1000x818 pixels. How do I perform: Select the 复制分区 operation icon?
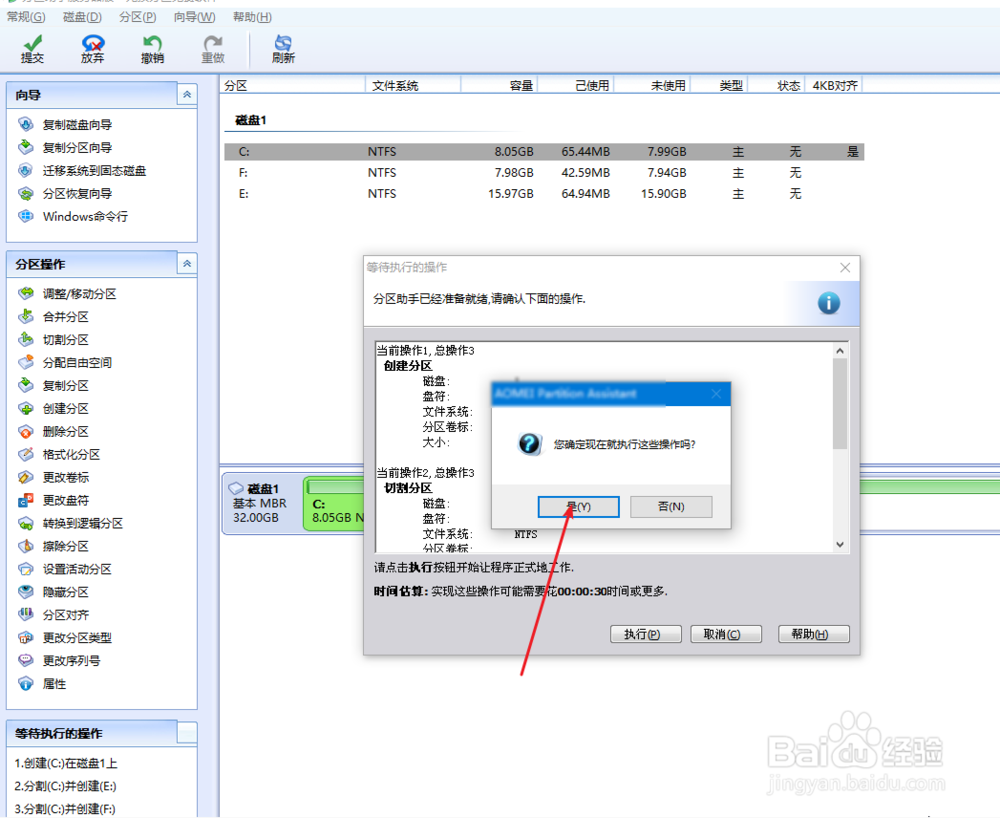pyautogui.click(x=26, y=385)
